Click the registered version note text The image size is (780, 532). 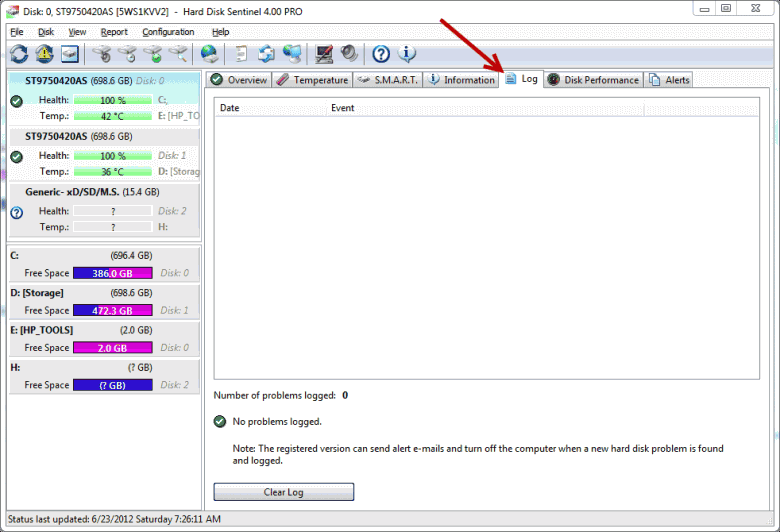coord(478,454)
